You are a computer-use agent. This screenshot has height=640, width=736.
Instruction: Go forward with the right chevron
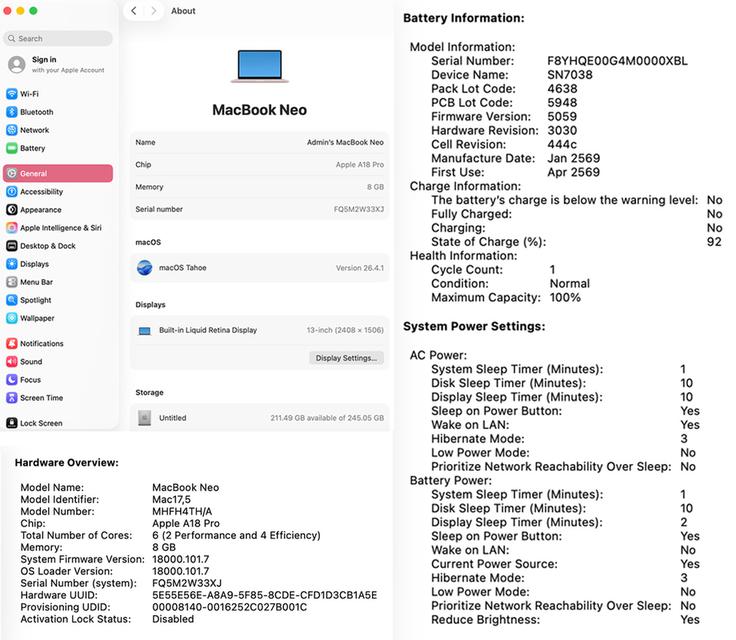[x=153, y=11]
